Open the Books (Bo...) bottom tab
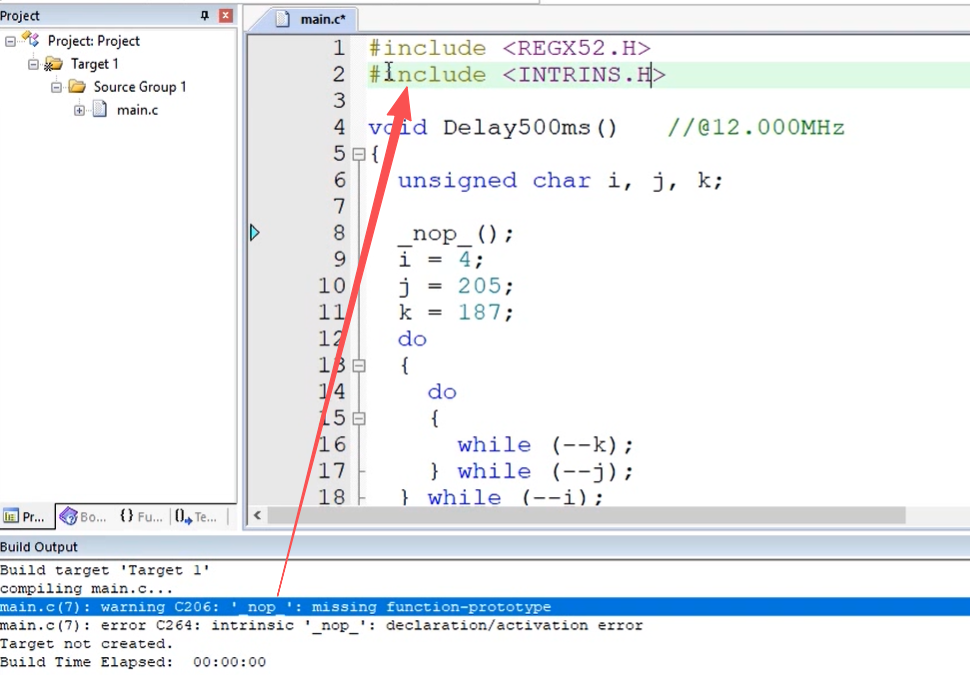The height and width of the screenshot is (675, 970). click(84, 517)
